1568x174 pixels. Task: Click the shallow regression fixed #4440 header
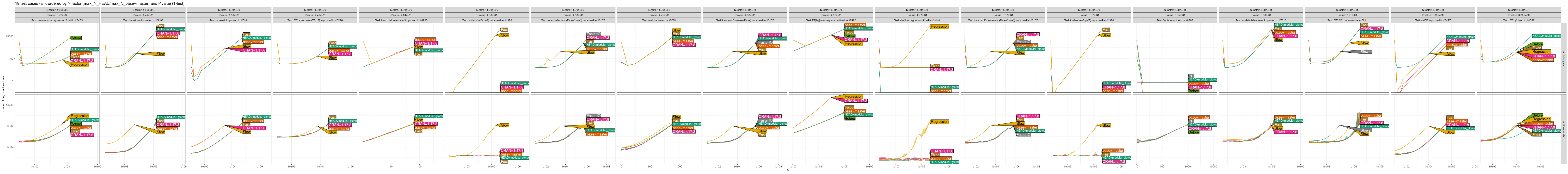[x=917, y=20]
